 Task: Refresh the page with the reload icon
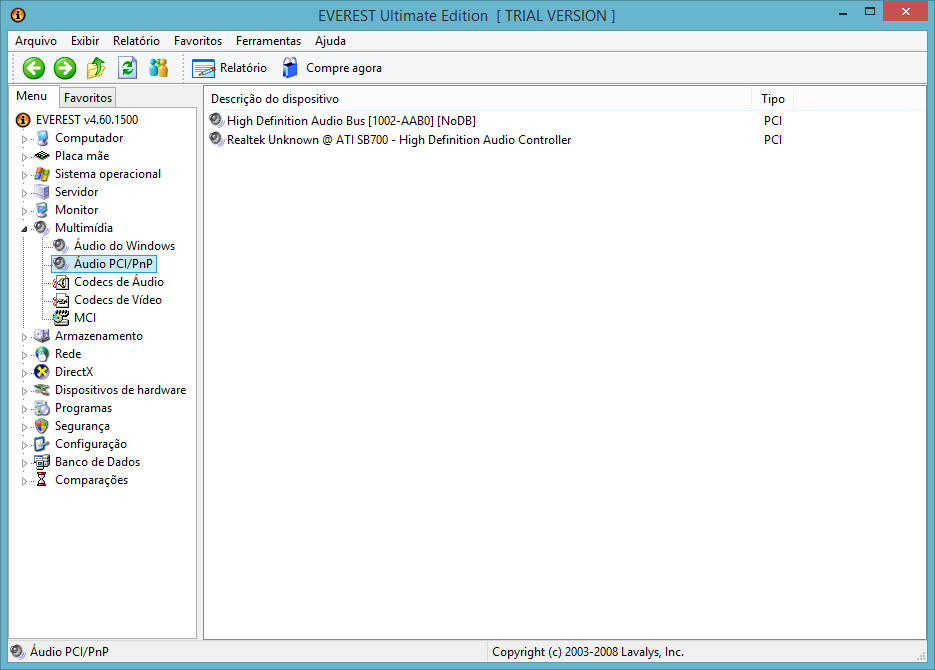pyautogui.click(x=128, y=68)
